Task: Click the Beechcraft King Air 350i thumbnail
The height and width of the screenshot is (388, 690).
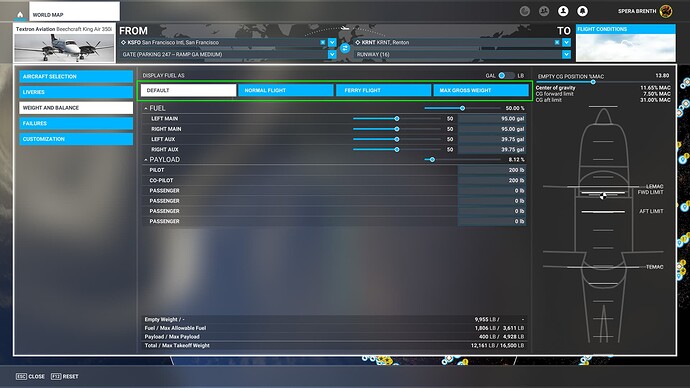Action: (x=64, y=43)
